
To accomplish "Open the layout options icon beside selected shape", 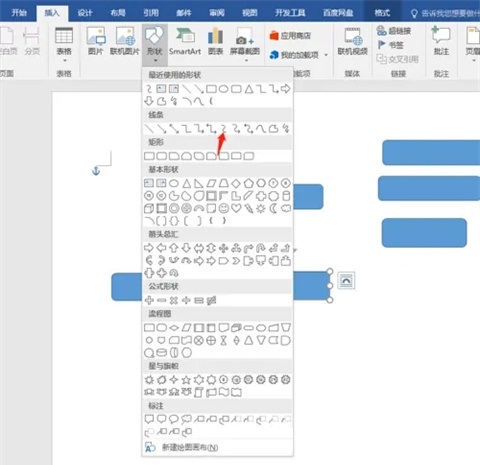I will (x=346, y=281).
